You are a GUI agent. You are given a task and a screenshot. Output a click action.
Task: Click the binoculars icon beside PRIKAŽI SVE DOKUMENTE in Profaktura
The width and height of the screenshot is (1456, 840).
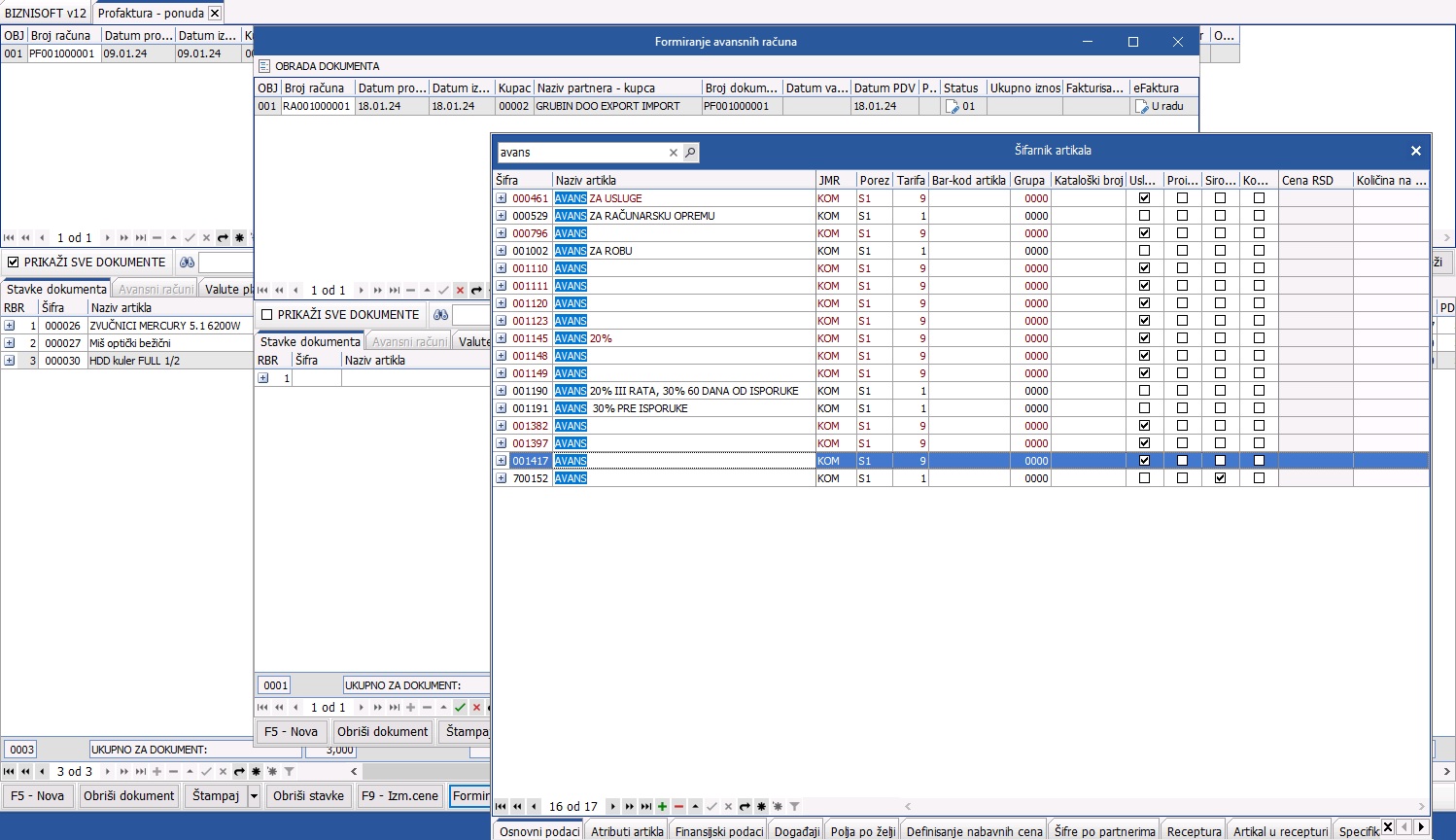tap(188, 262)
